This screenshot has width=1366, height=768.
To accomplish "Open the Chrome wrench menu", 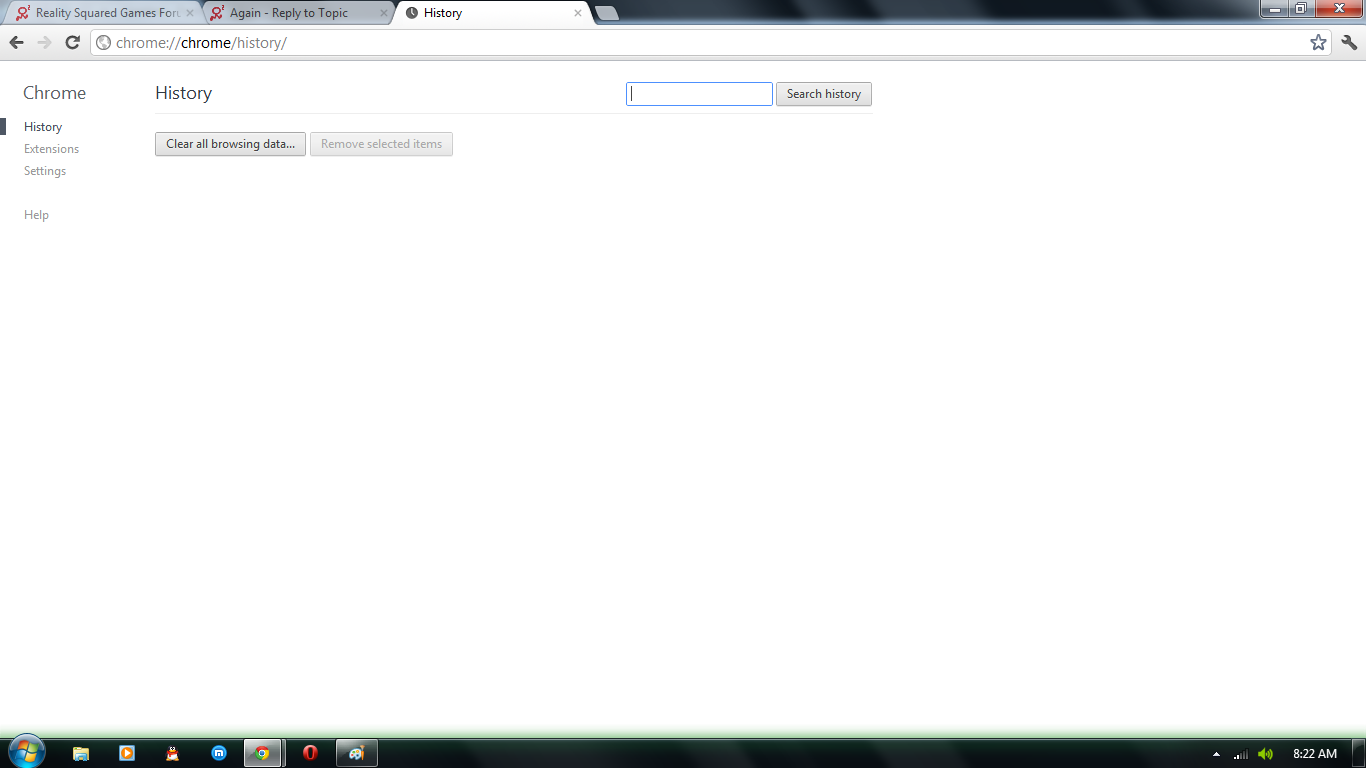I will [1349, 42].
